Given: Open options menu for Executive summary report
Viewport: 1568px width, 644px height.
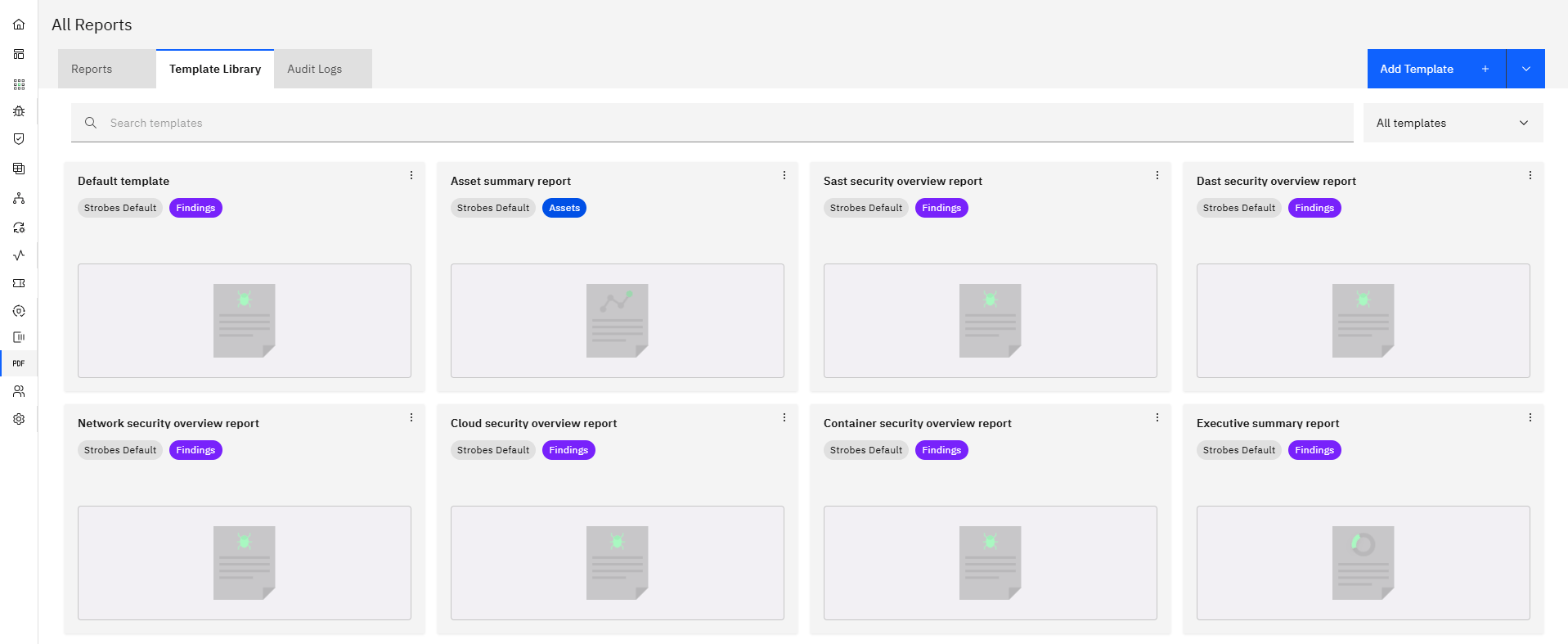Looking at the screenshot, I should click(x=1530, y=417).
